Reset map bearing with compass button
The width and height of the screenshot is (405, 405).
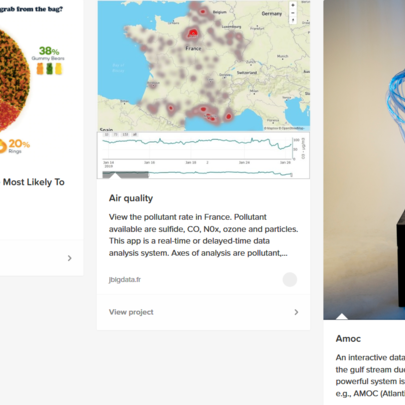pos(293,20)
